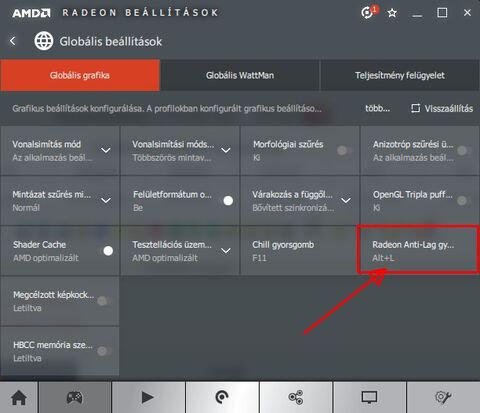Switch to Globális grafika tab
480x413 pixels.
(80, 75)
